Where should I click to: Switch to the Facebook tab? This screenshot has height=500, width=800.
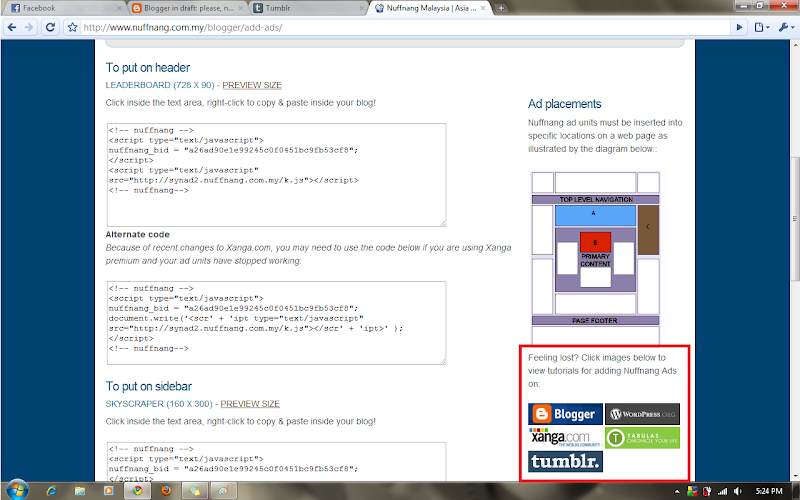tap(64, 8)
